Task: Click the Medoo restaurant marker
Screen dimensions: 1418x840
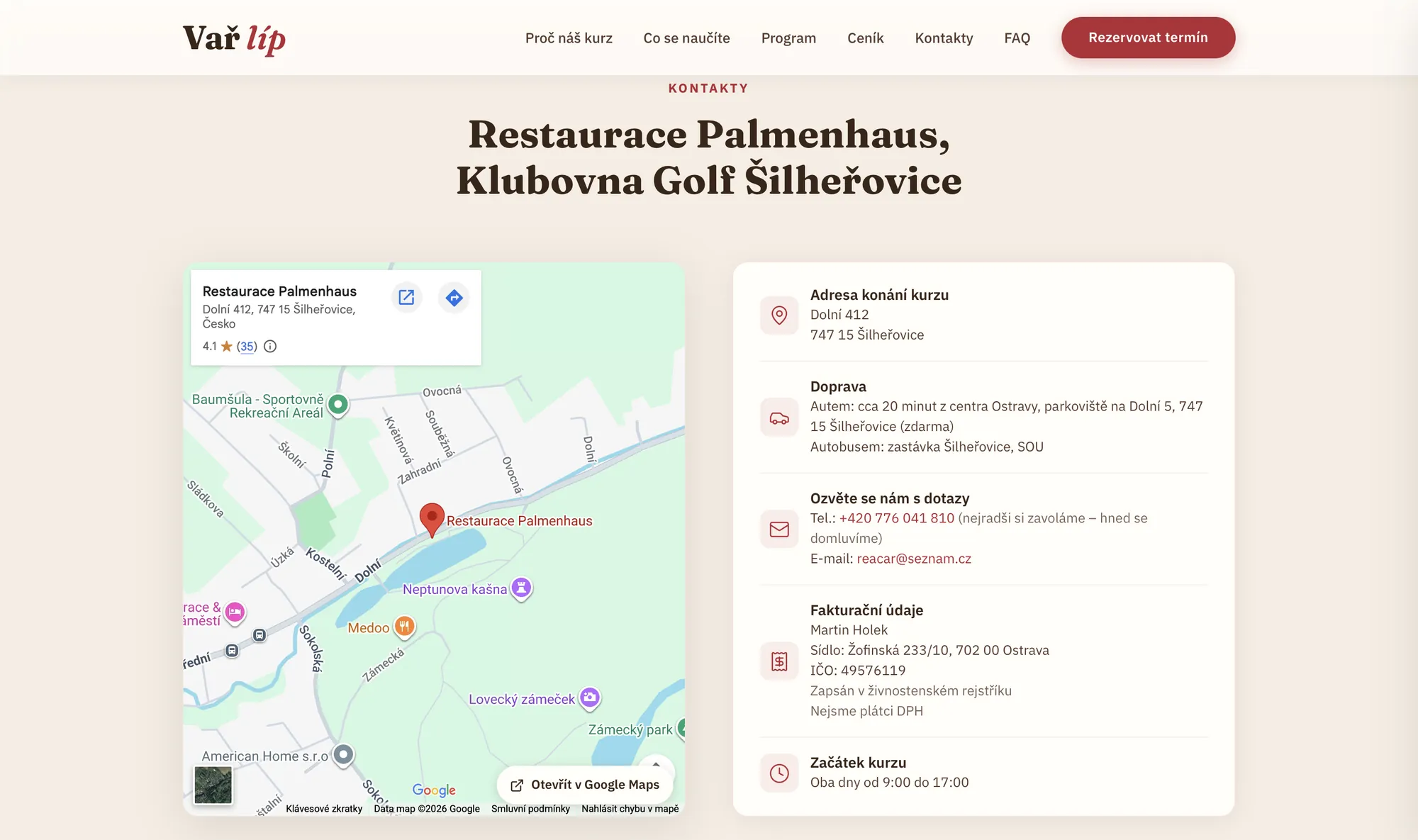Action: (x=404, y=627)
